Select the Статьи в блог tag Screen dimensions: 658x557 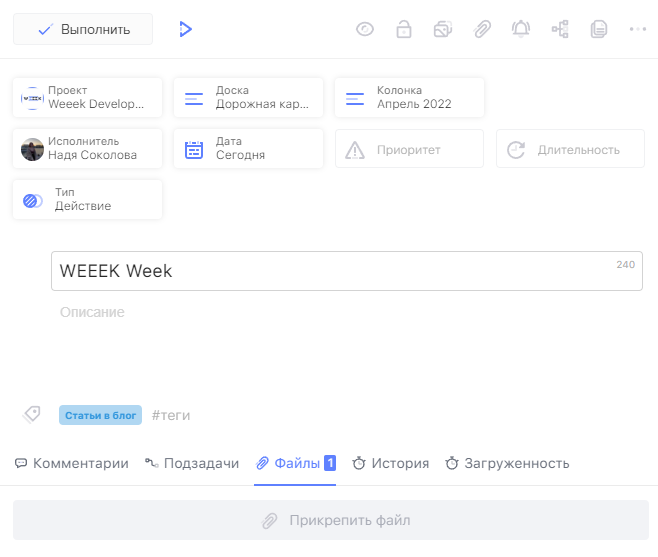point(100,415)
